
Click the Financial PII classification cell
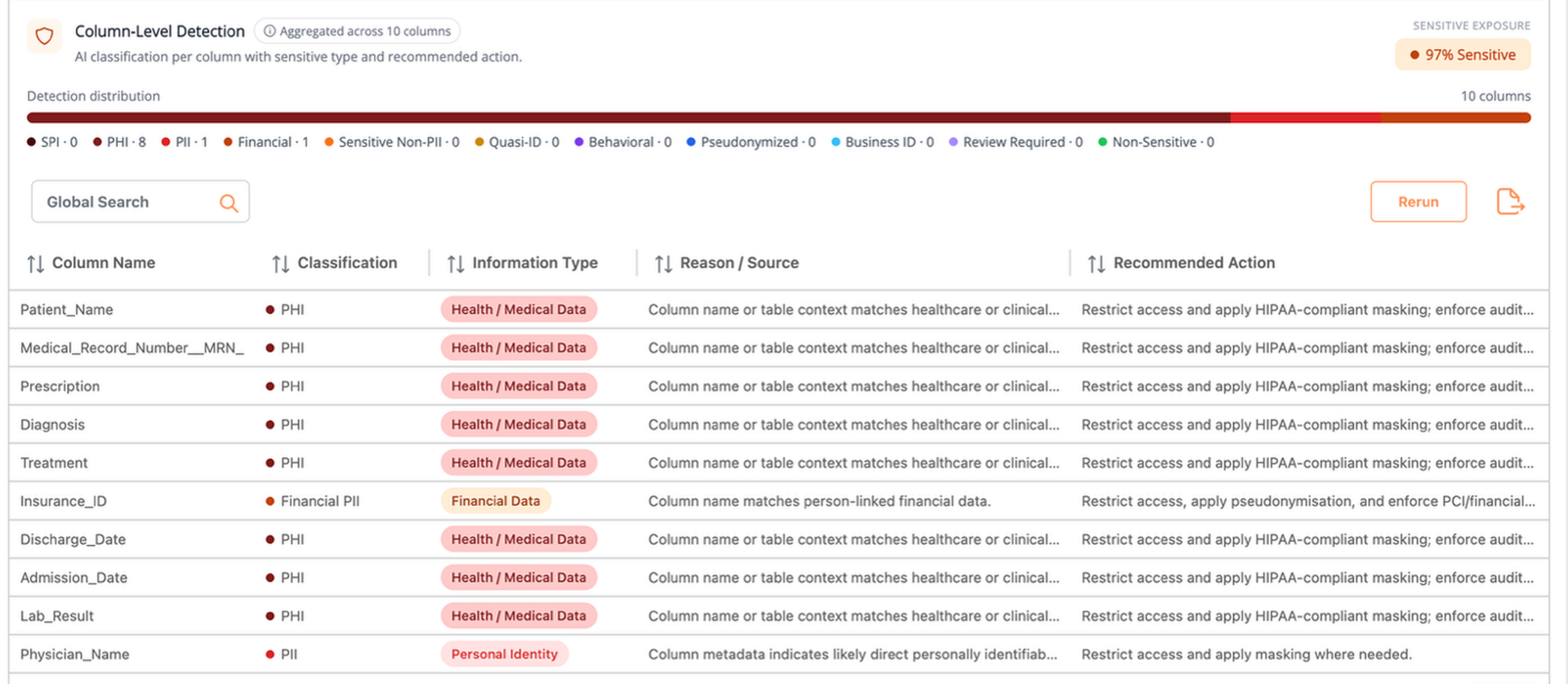[x=312, y=501]
